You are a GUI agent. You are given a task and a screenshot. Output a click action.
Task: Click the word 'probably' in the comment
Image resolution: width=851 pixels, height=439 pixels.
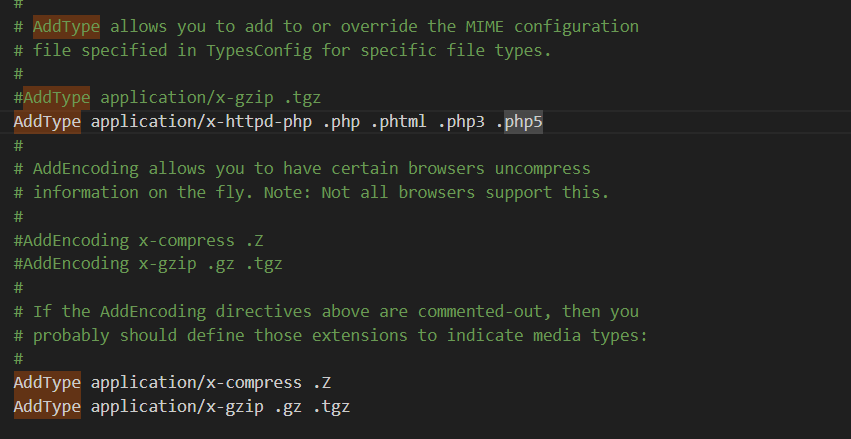71,336
